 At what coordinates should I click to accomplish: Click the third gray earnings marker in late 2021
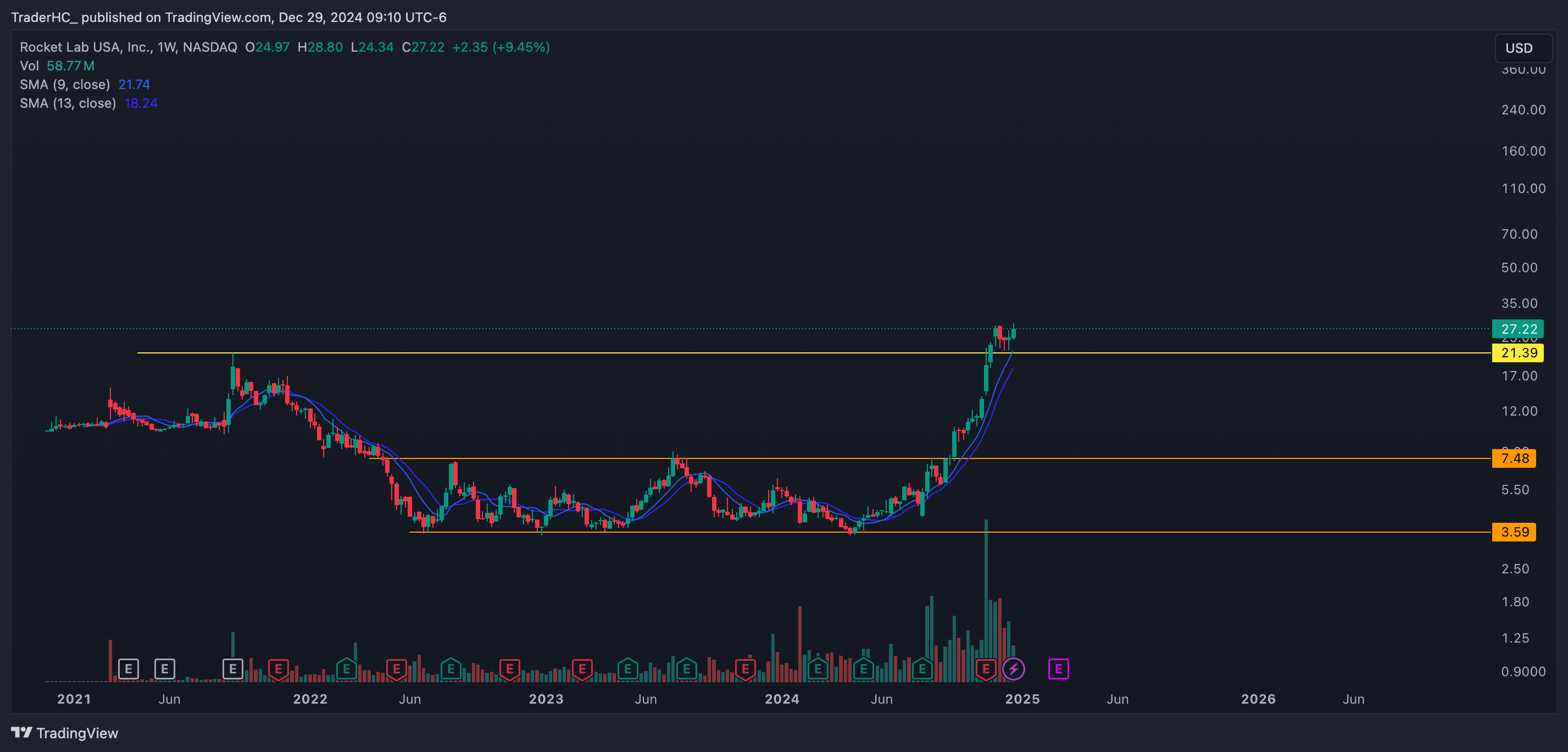[x=232, y=669]
